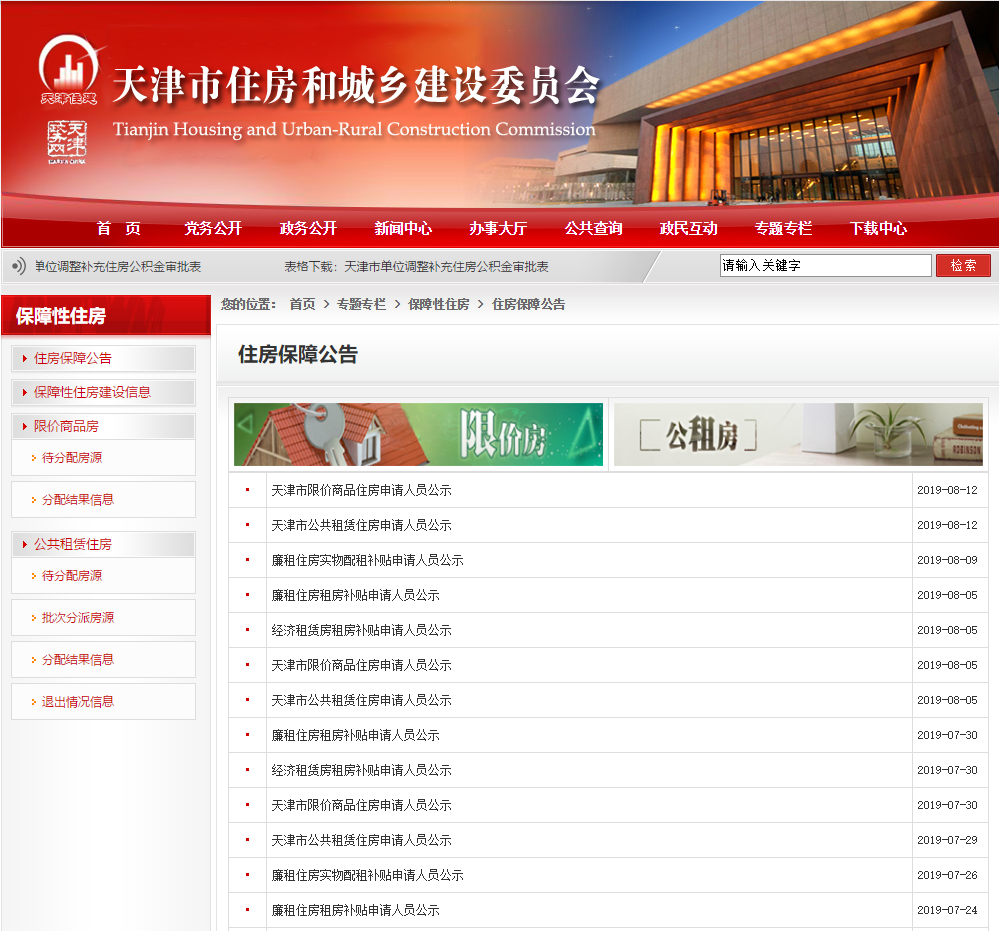Open the 新闻中心 navigation menu

(x=402, y=228)
